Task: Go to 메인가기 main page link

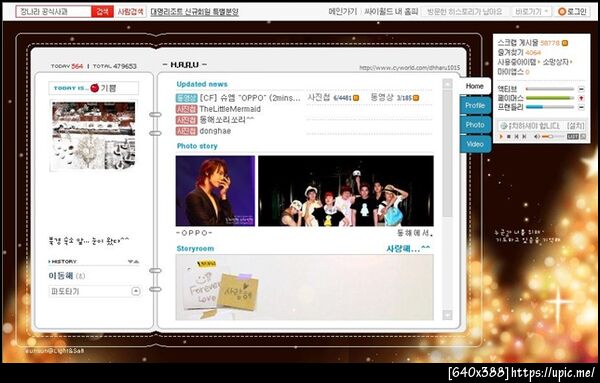Action: (342, 12)
